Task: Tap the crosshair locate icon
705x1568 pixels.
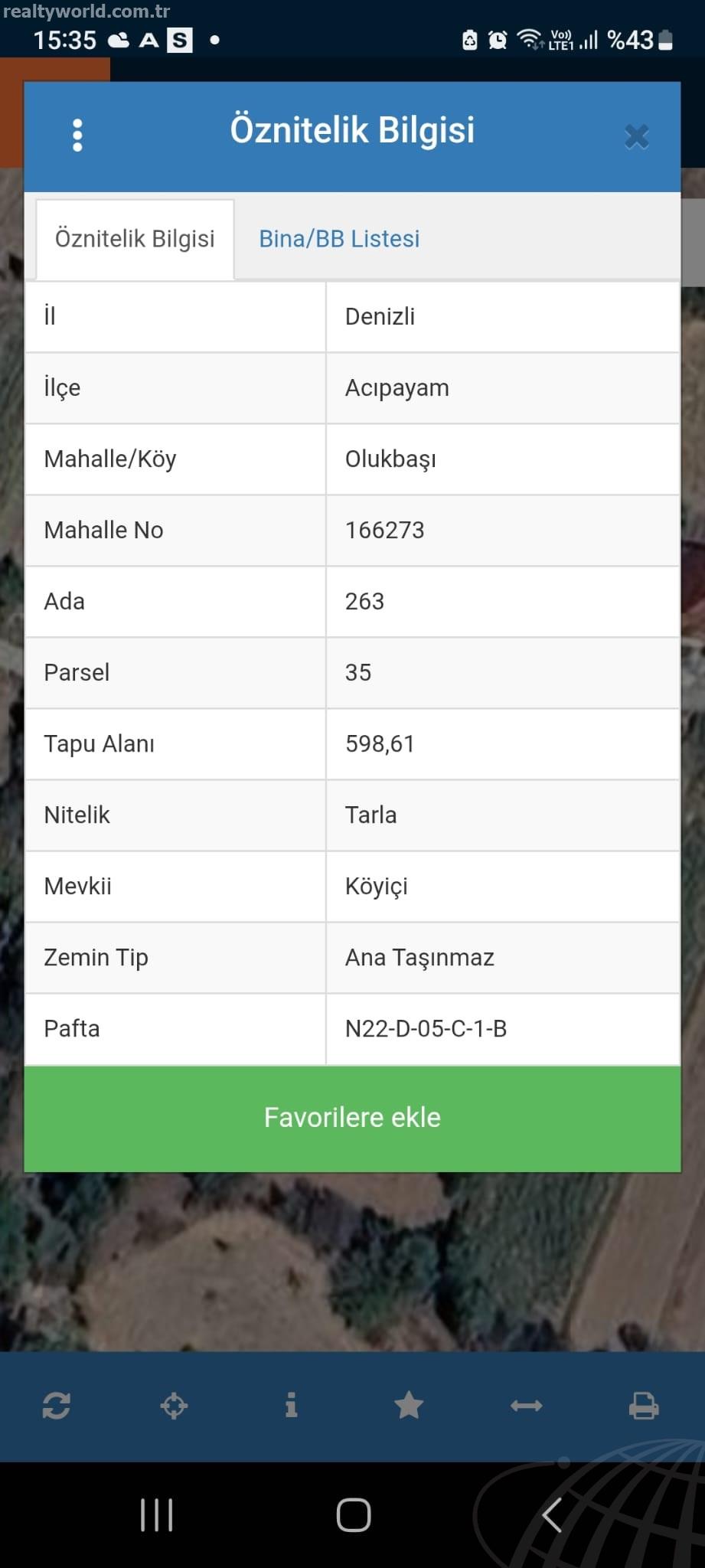Action: coord(174,1406)
